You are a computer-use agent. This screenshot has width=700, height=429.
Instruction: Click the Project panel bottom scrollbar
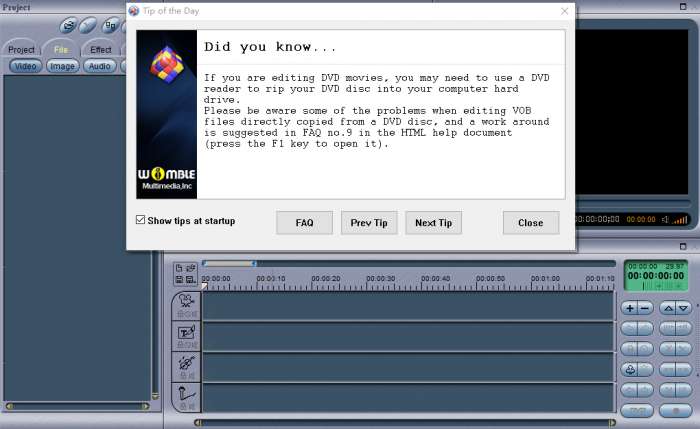[x=77, y=406]
